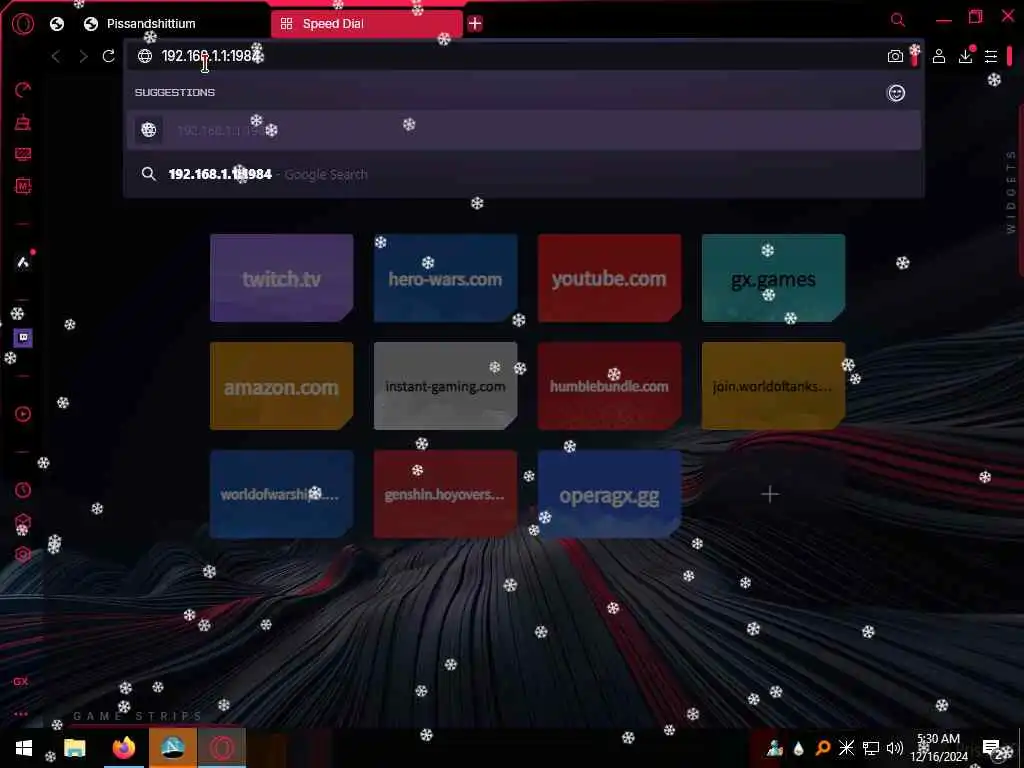Take a snapshot with the camera icon
This screenshot has height=768, width=1024.
point(895,57)
